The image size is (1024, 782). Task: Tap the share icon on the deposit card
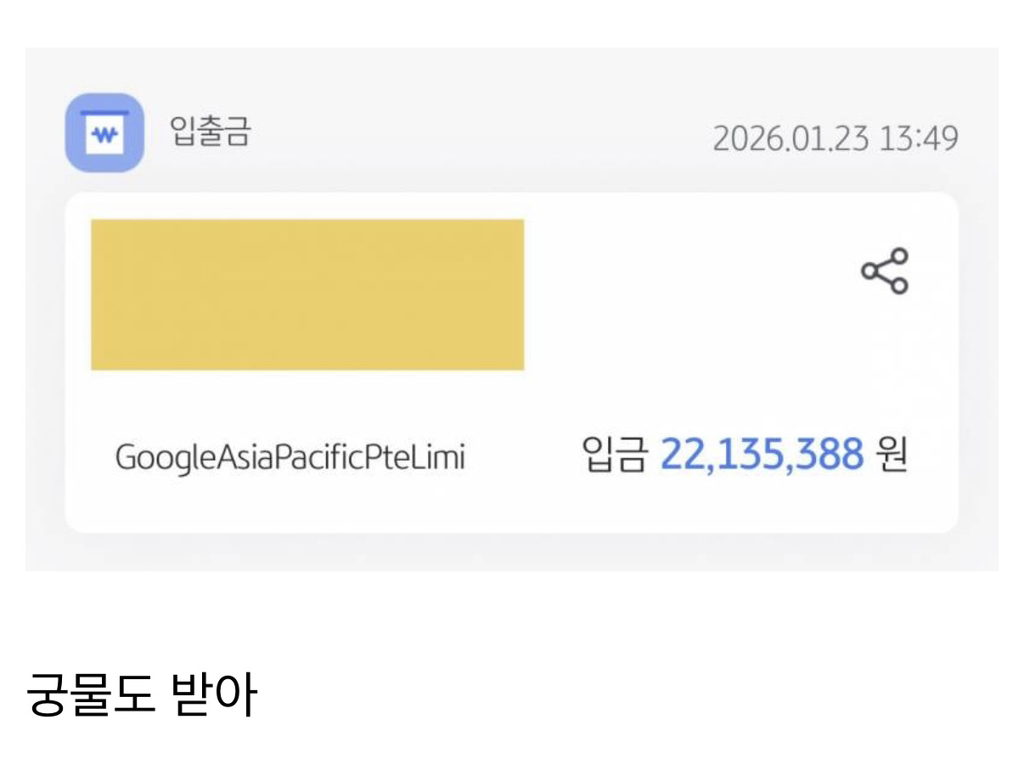click(885, 270)
